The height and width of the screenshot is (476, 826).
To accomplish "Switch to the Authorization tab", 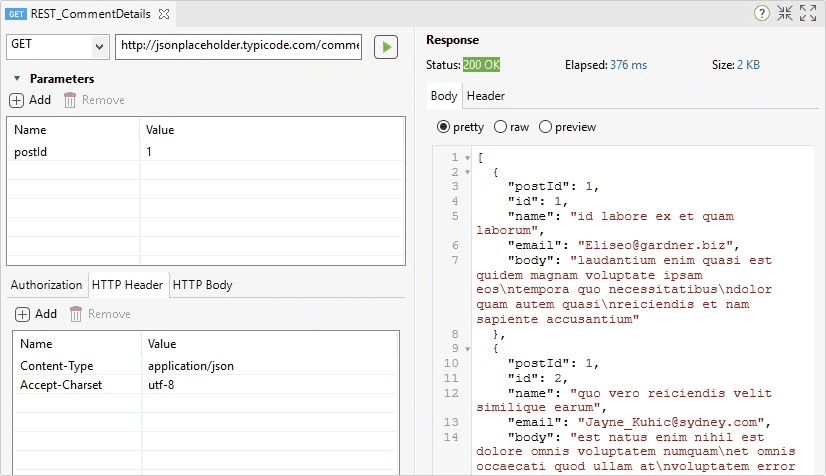I will (x=46, y=285).
